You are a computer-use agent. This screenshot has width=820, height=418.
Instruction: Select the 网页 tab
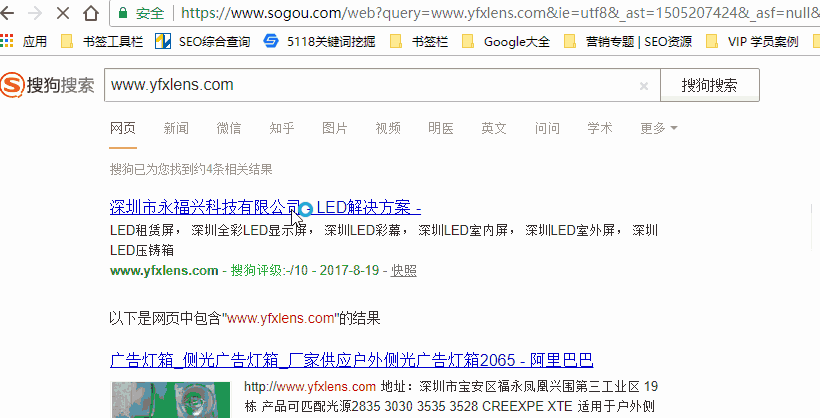click(x=123, y=128)
